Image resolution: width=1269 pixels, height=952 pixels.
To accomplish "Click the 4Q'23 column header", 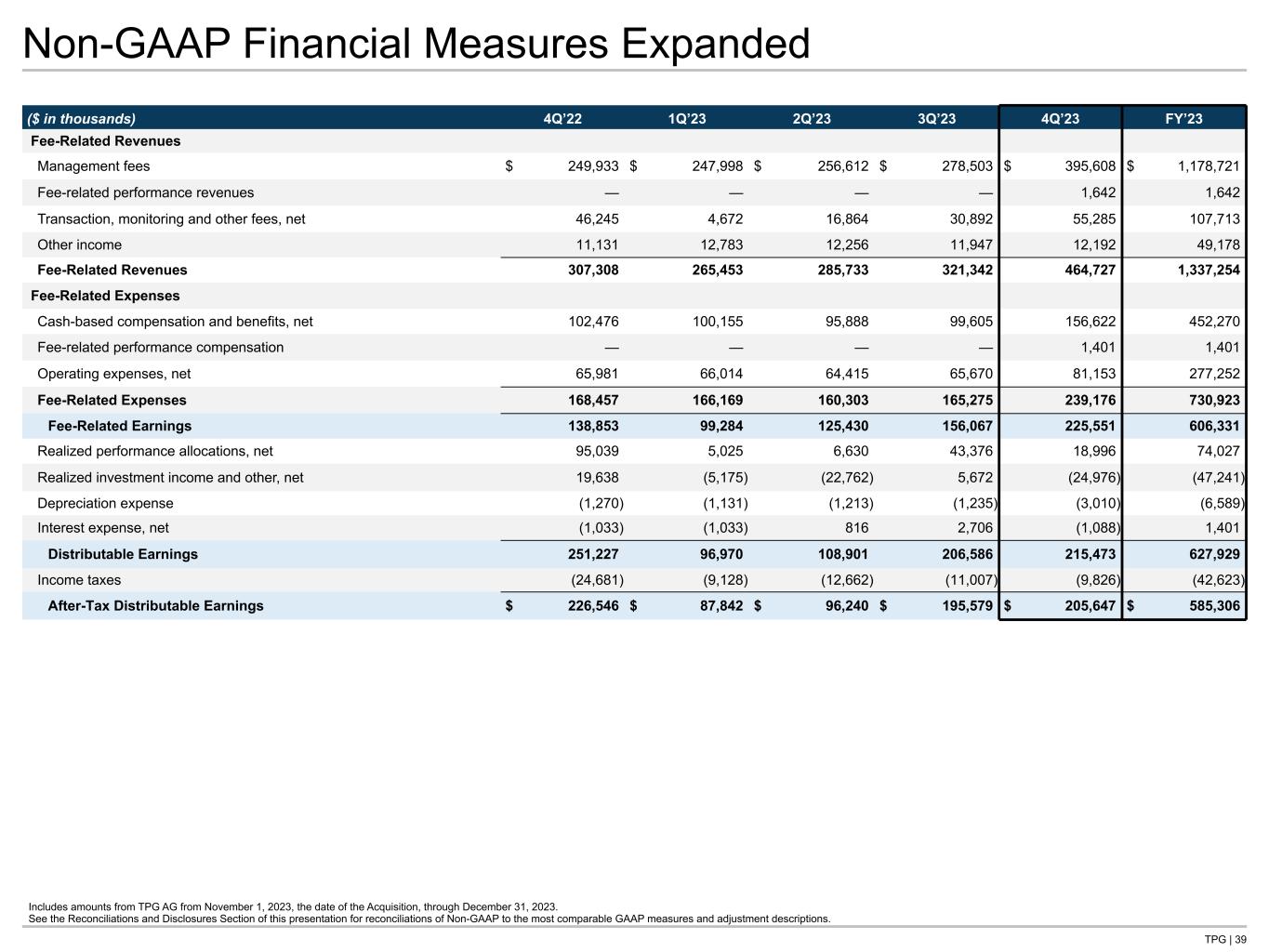I will [1060, 118].
